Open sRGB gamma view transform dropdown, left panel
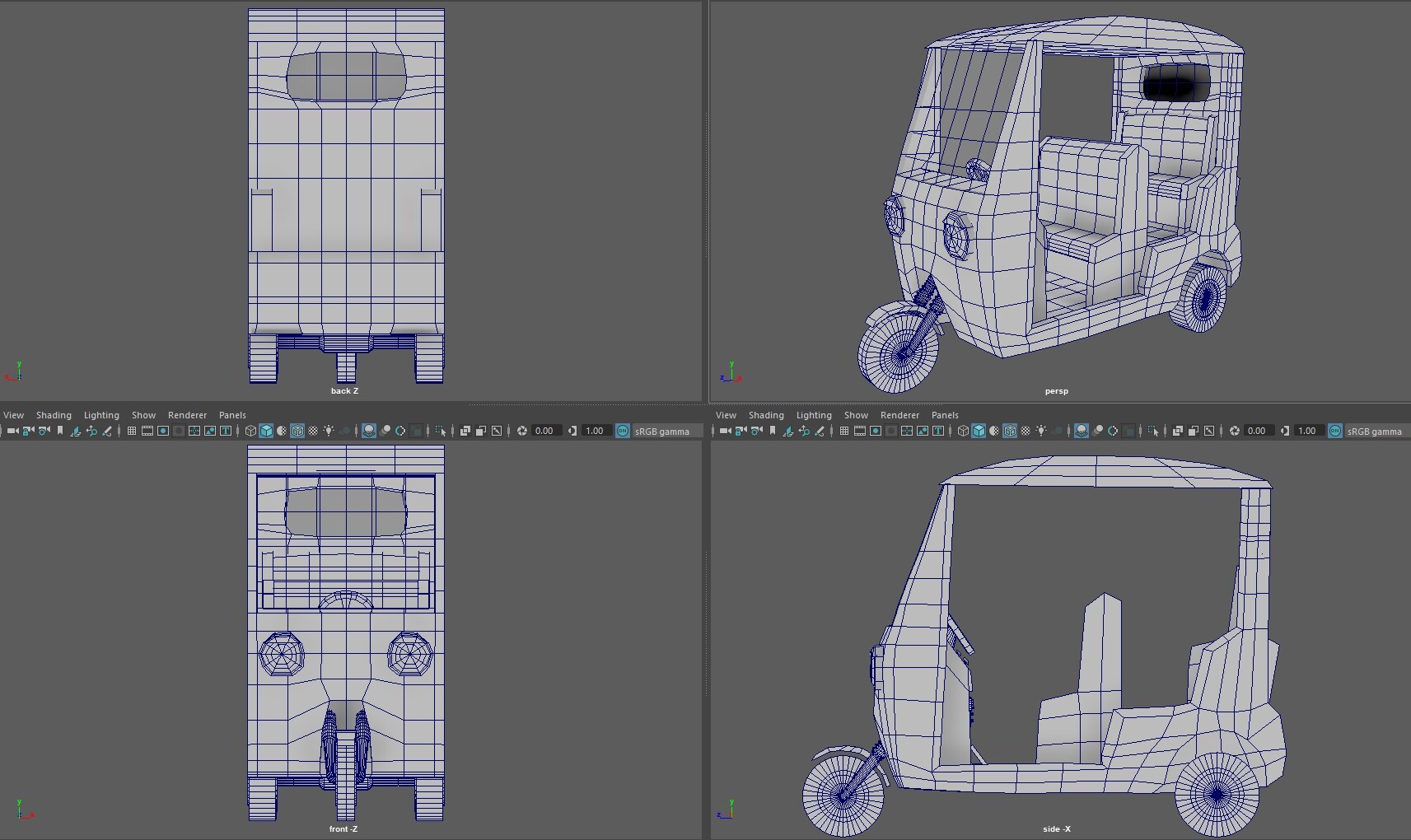 tap(661, 431)
